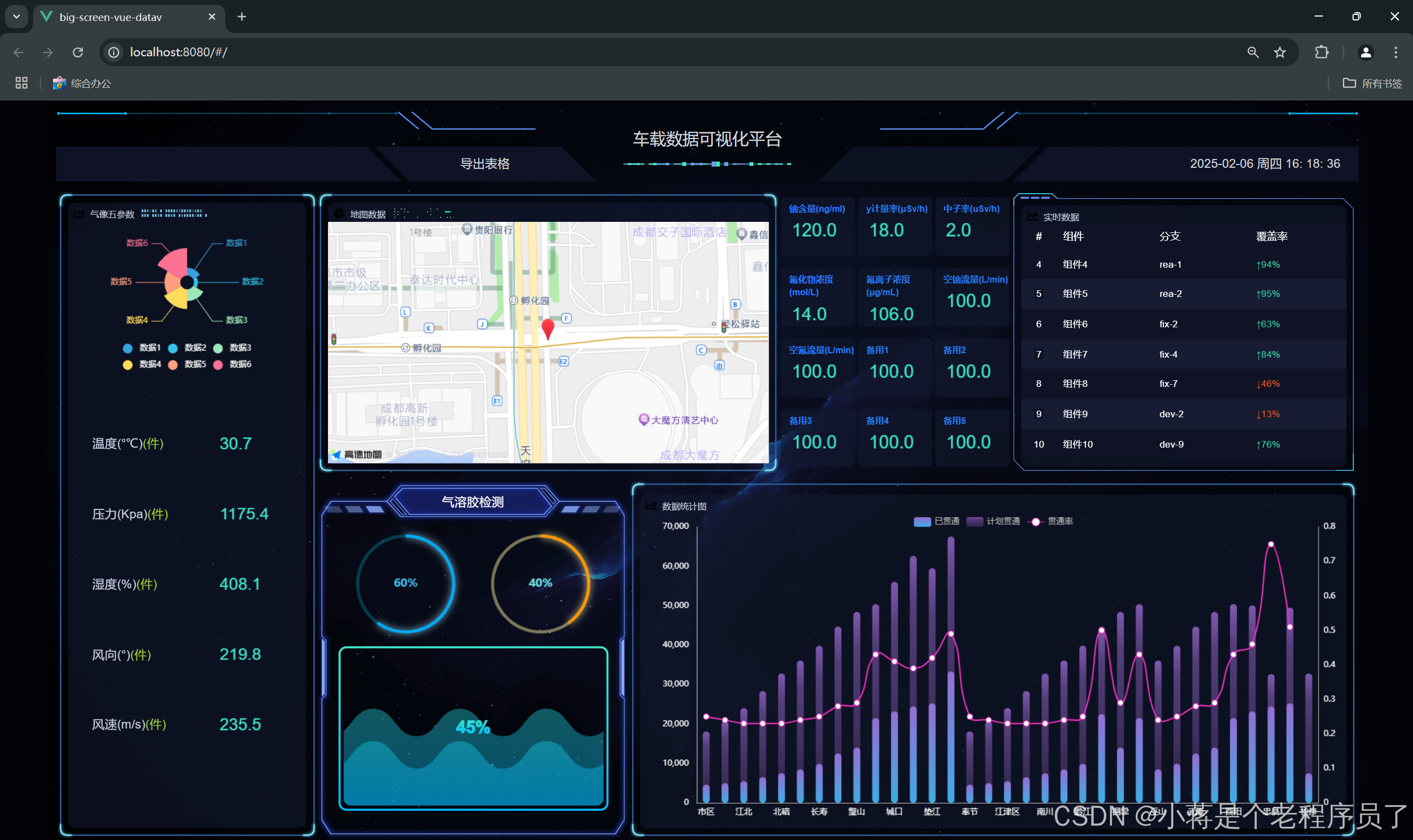Click the browser reload icon

[x=78, y=52]
